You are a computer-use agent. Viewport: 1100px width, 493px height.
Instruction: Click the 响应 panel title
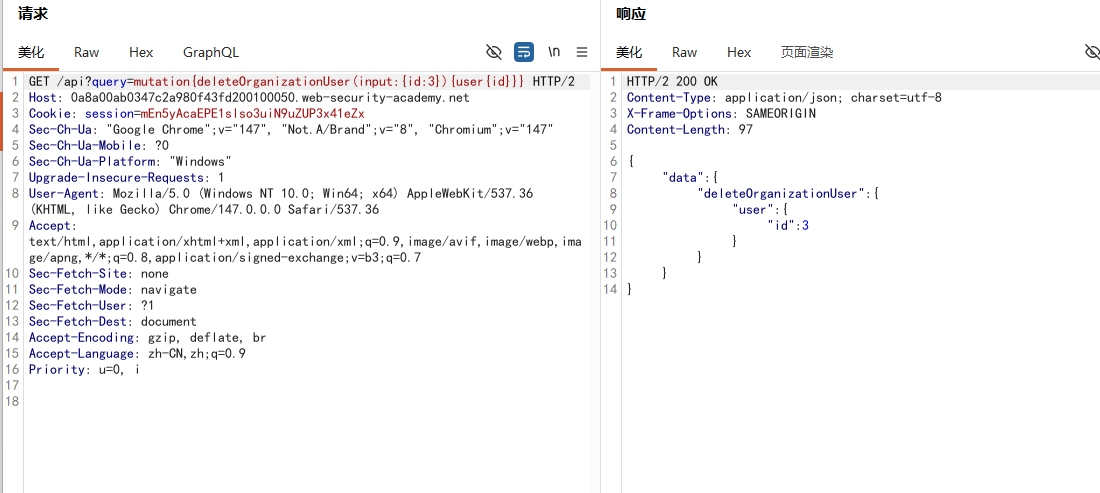631,13
